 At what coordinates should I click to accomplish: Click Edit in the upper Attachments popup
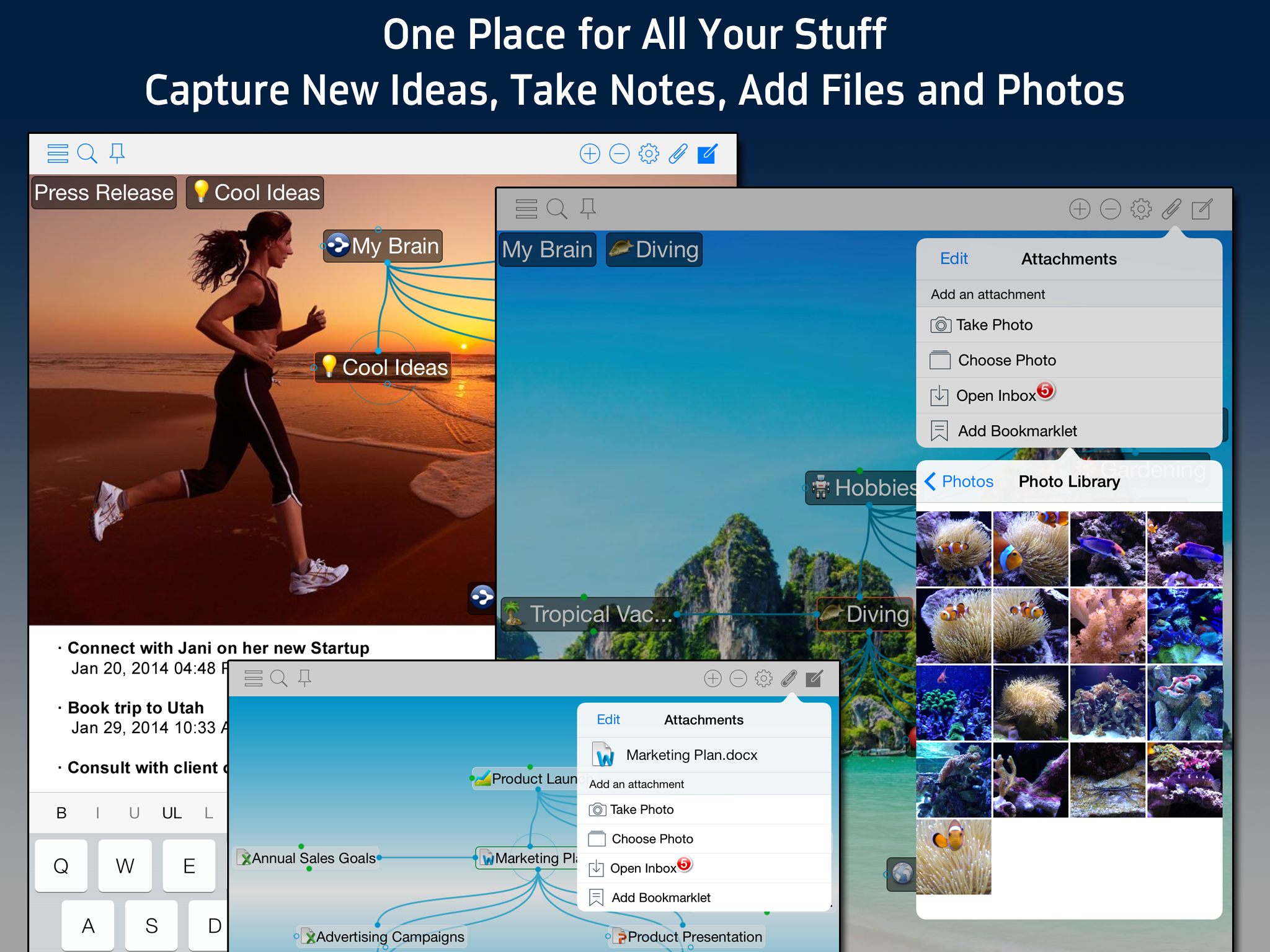click(953, 259)
